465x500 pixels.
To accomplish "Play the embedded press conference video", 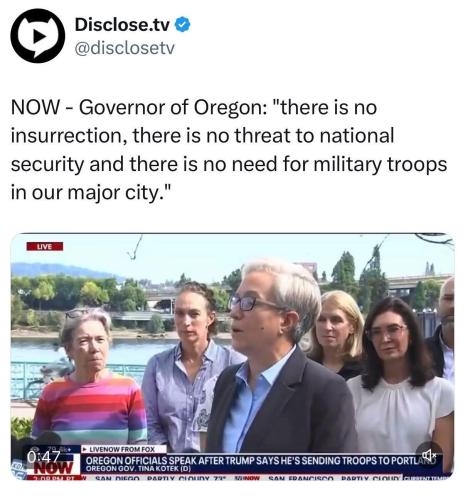I will 232,357.
